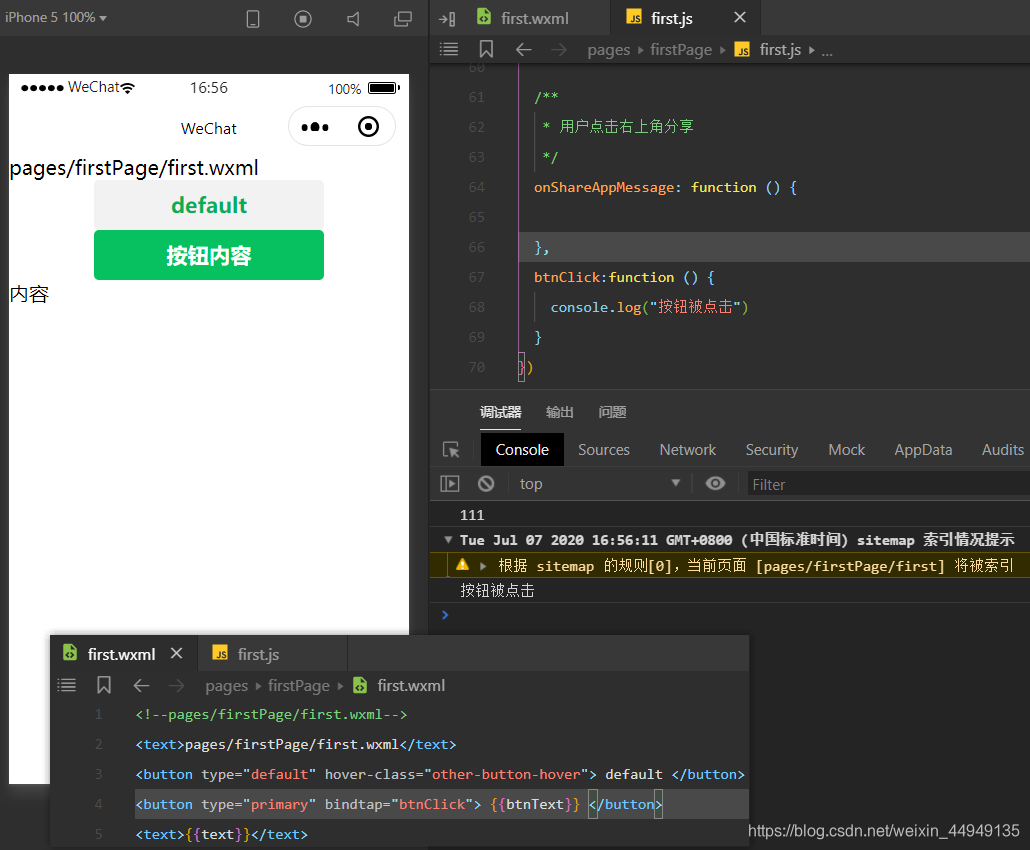The width and height of the screenshot is (1030, 850).
Task: Open the top context dropdown
Action: click(x=599, y=484)
